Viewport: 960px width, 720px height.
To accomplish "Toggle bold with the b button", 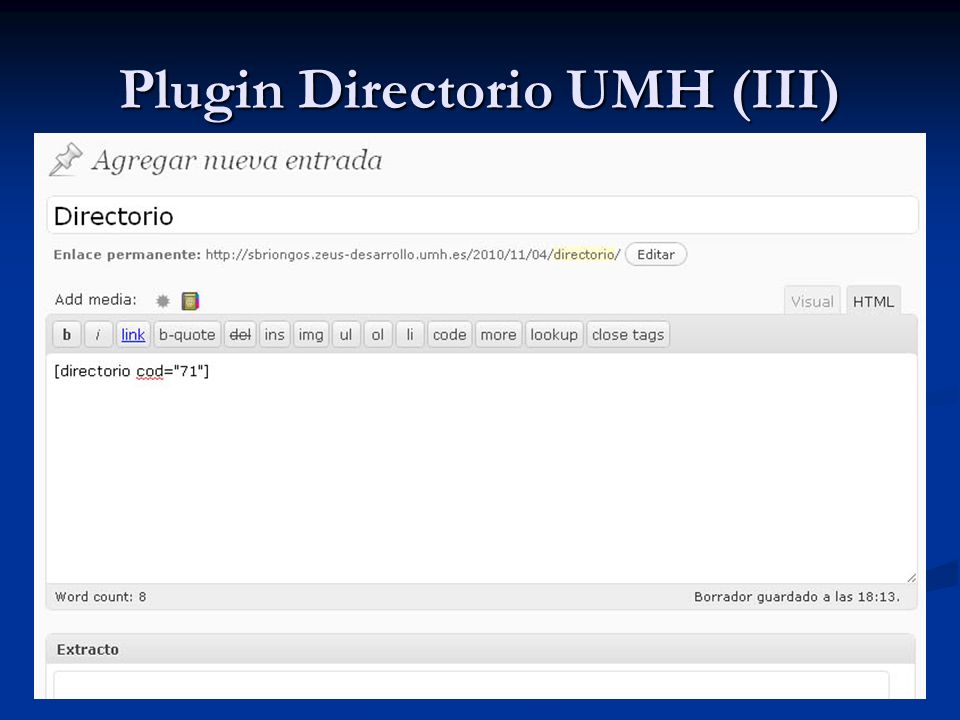I will [x=67, y=335].
